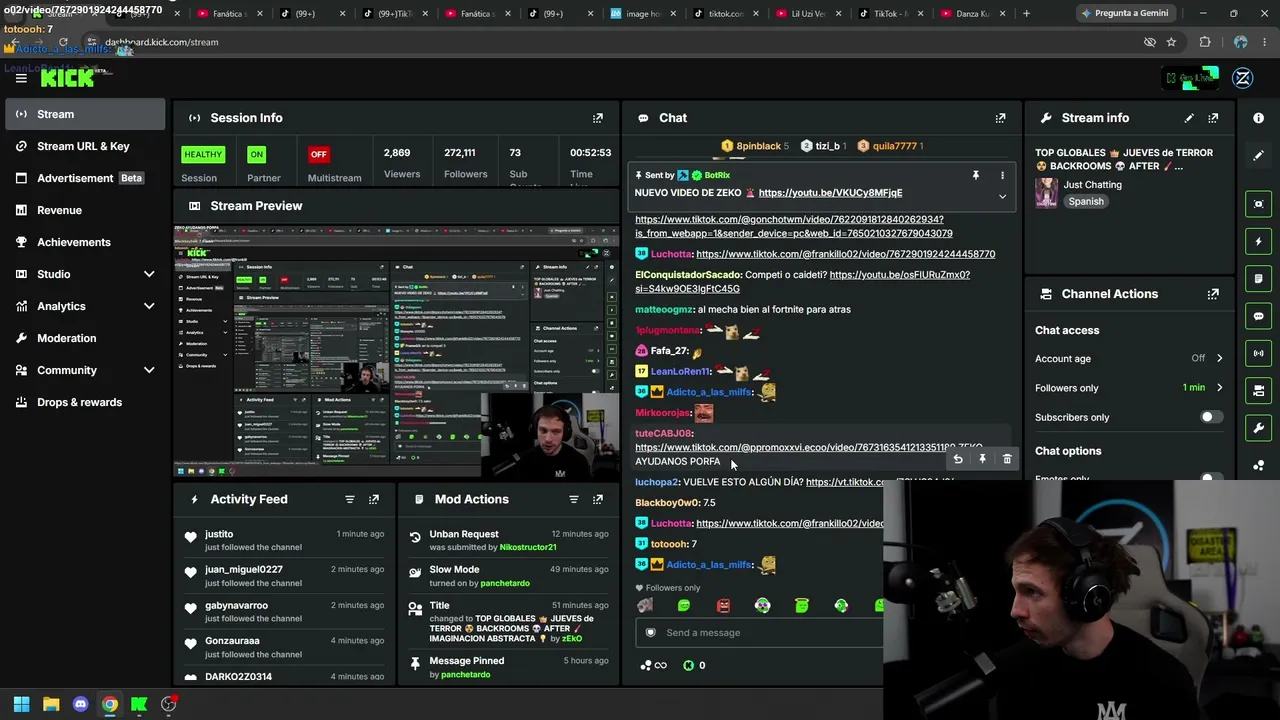
Task: Open the Achievements page
Action: click(84, 242)
